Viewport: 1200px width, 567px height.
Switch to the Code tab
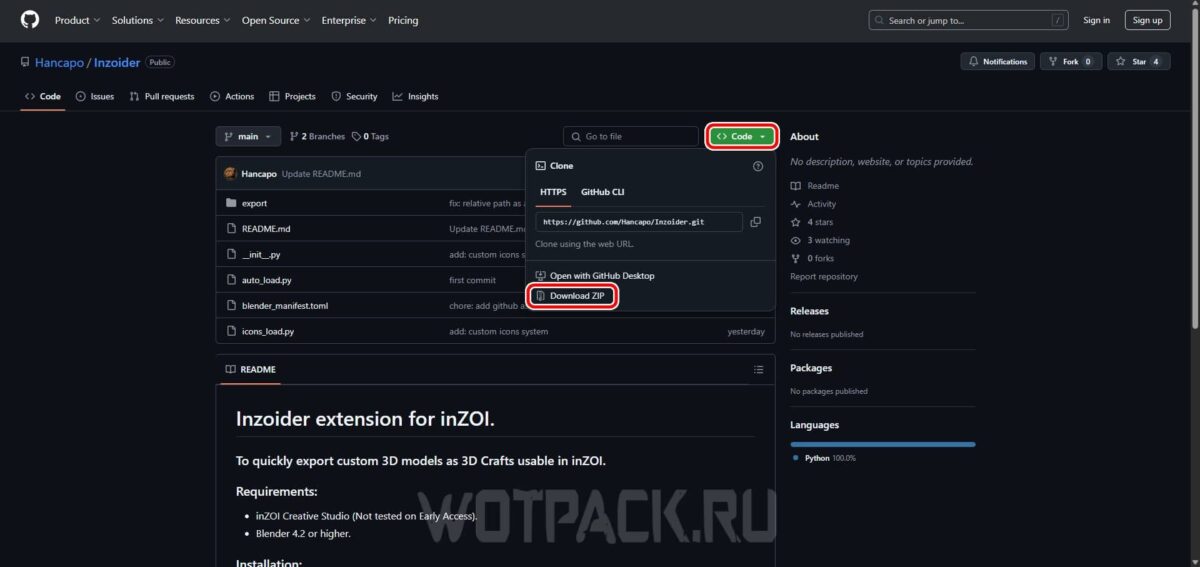pos(43,96)
